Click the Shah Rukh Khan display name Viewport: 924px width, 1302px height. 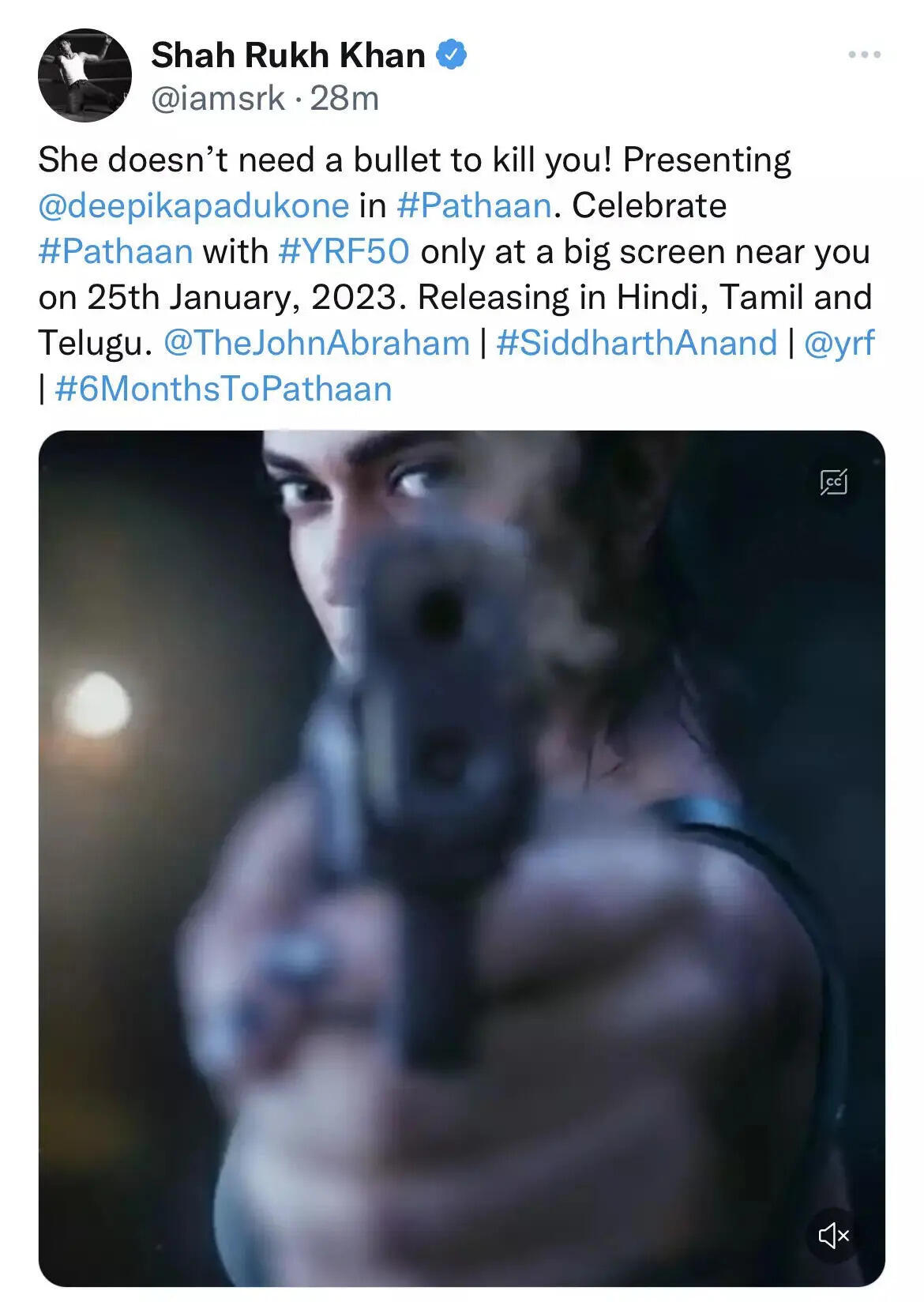coord(288,55)
